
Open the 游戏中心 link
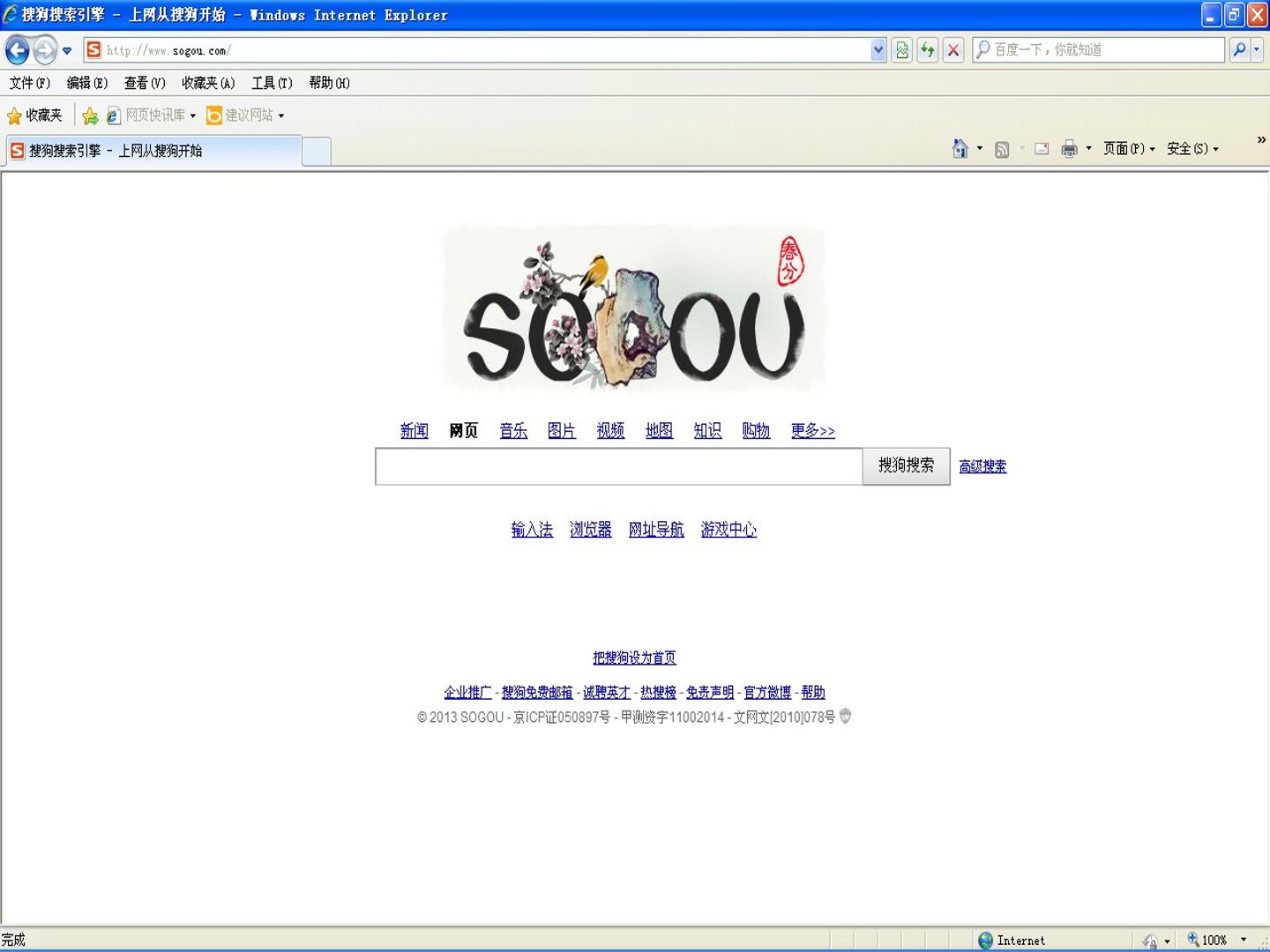728,530
